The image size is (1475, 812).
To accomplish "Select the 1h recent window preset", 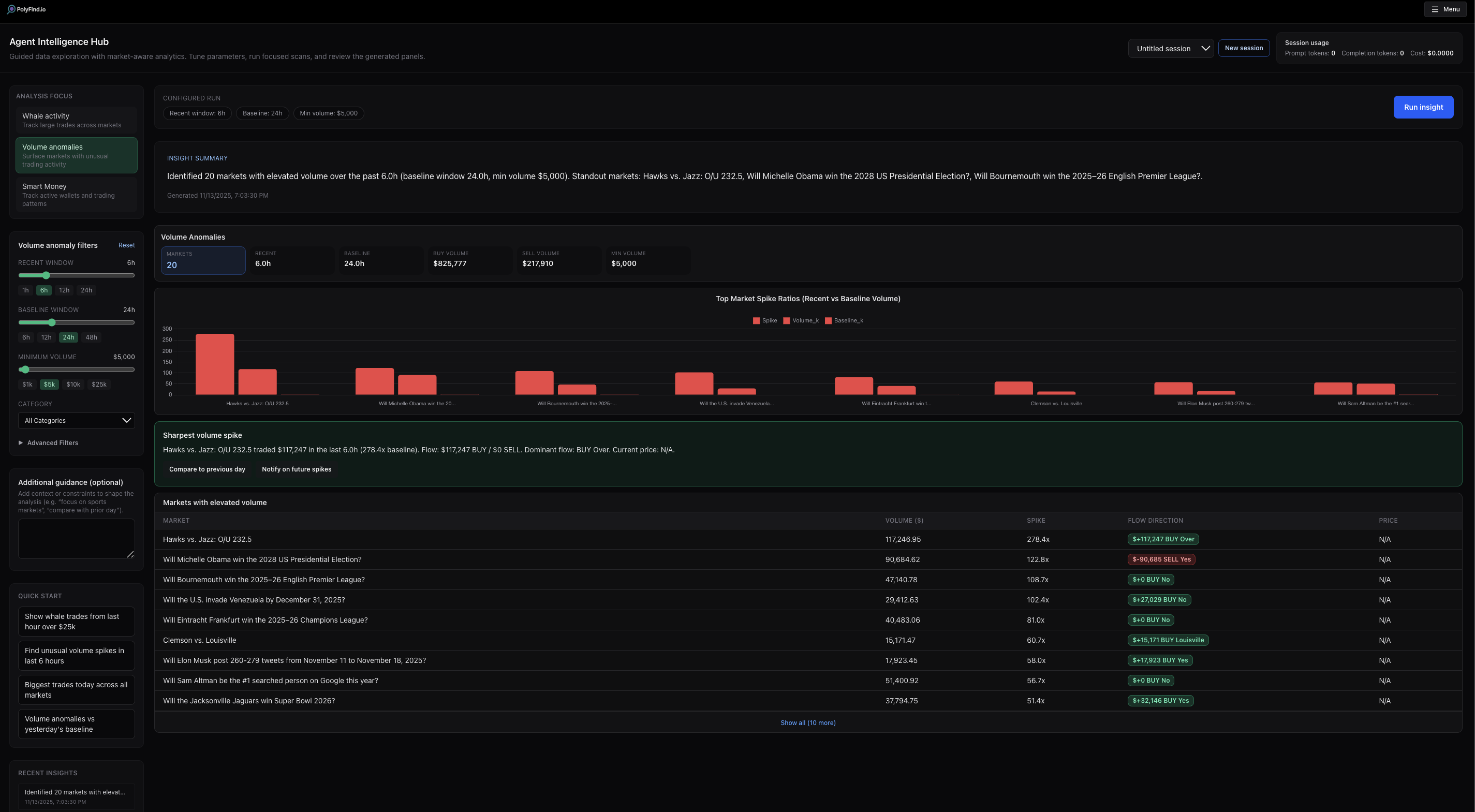I will pyautogui.click(x=25, y=290).
